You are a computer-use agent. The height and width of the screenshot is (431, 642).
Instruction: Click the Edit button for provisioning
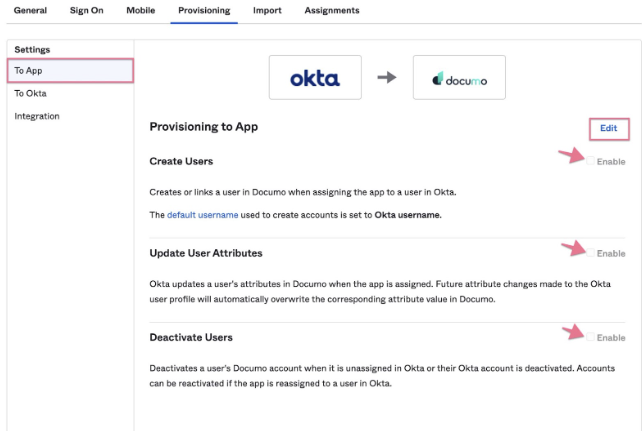click(x=608, y=128)
